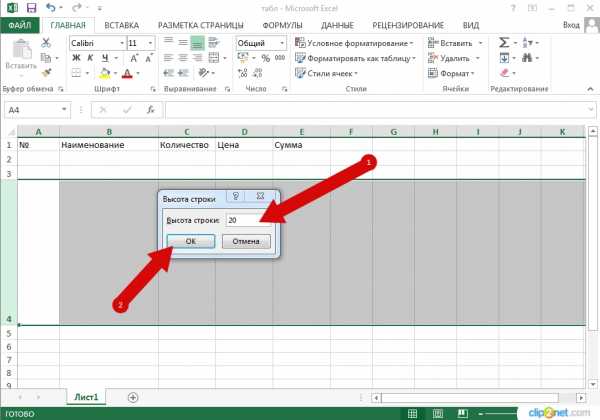The width and height of the screenshot is (600, 420).
Task: Switch to the РАЗМЕТКА СТРАНИЦЫ tab
Action: coord(201,25)
